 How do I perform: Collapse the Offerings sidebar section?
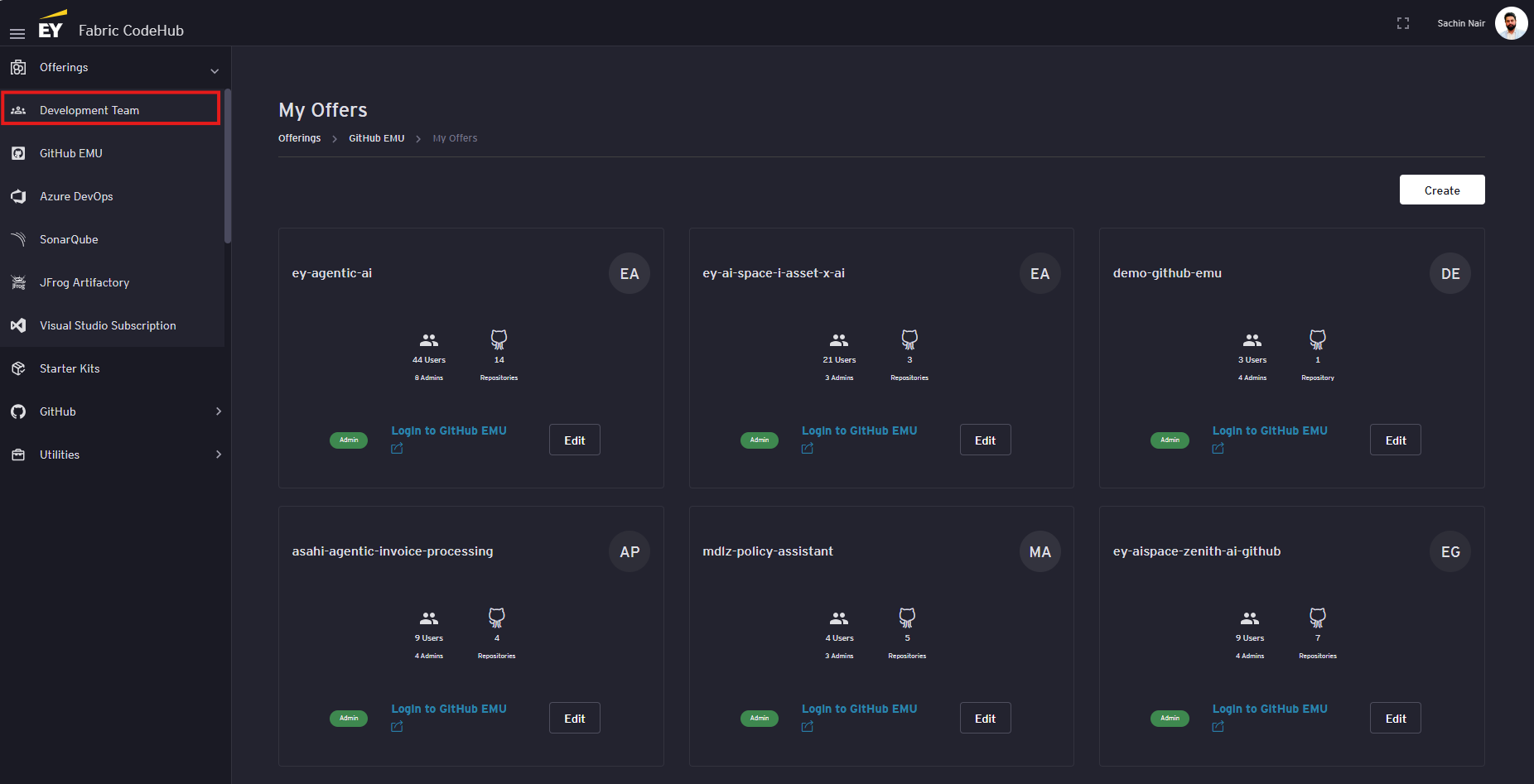pos(215,70)
